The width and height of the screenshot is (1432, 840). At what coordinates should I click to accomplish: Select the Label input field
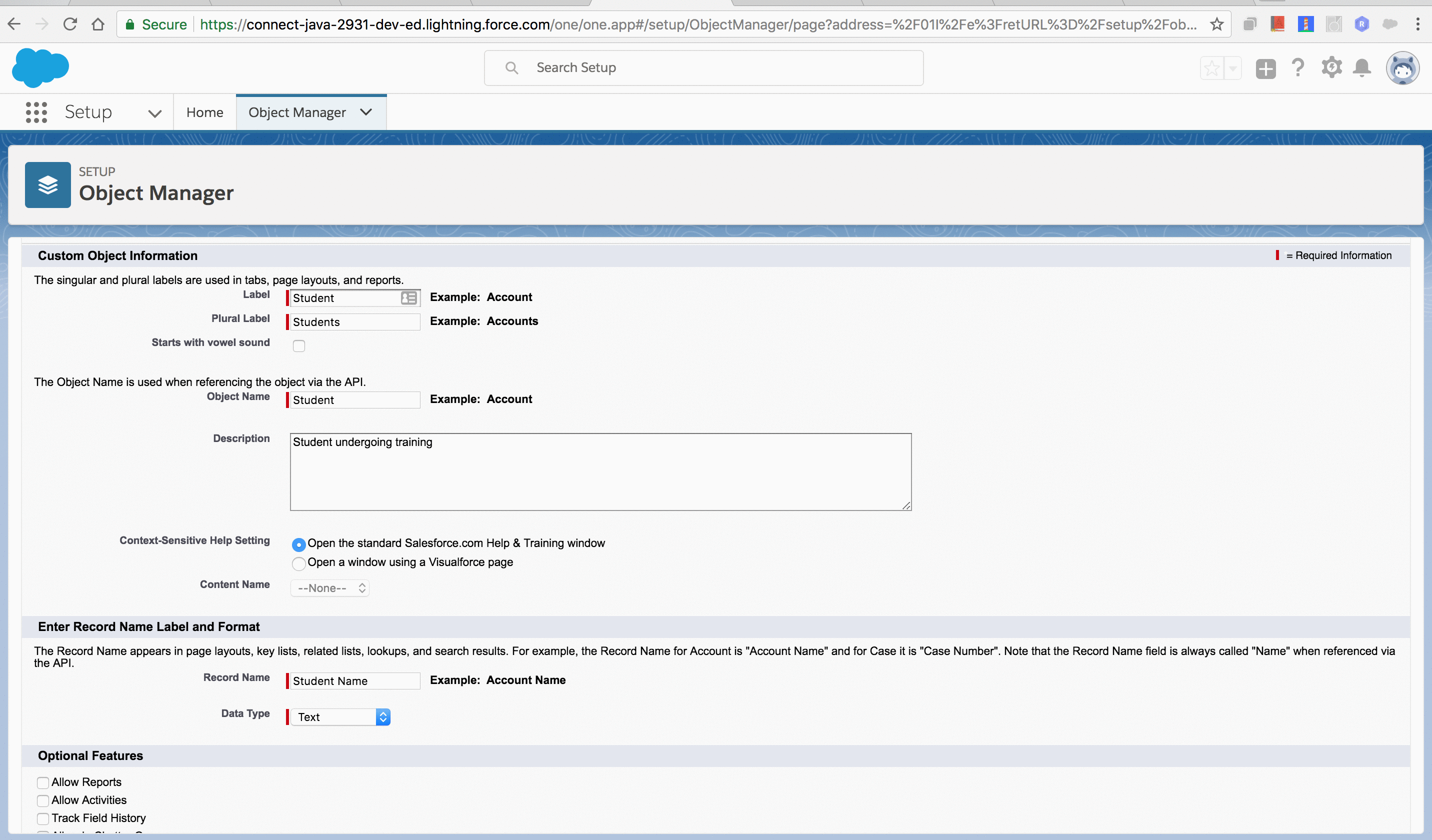pyautogui.click(x=354, y=297)
